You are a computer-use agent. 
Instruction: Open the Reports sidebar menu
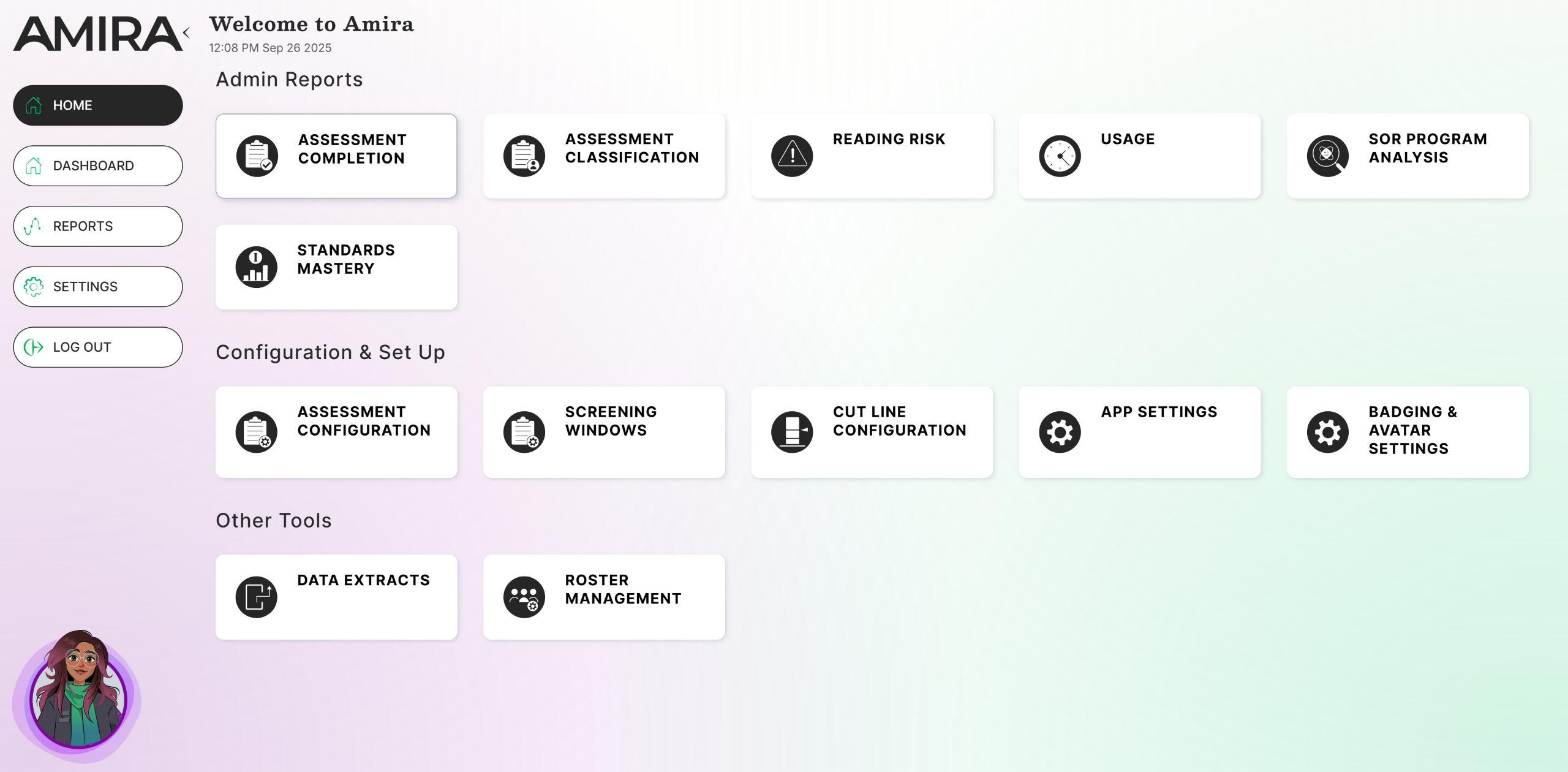pyautogui.click(x=98, y=226)
